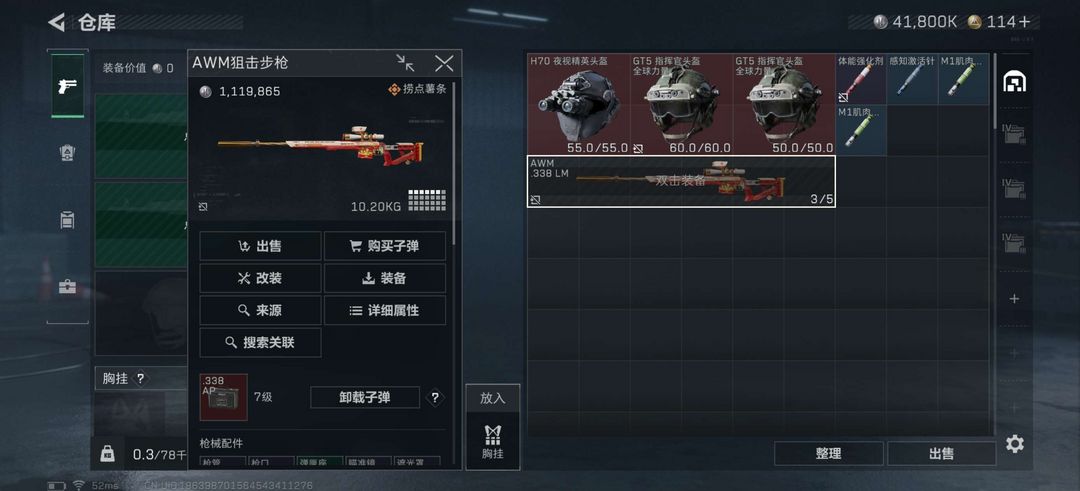Select the main stash icon in right sidebar
The height and width of the screenshot is (491, 1080).
(x=1015, y=82)
